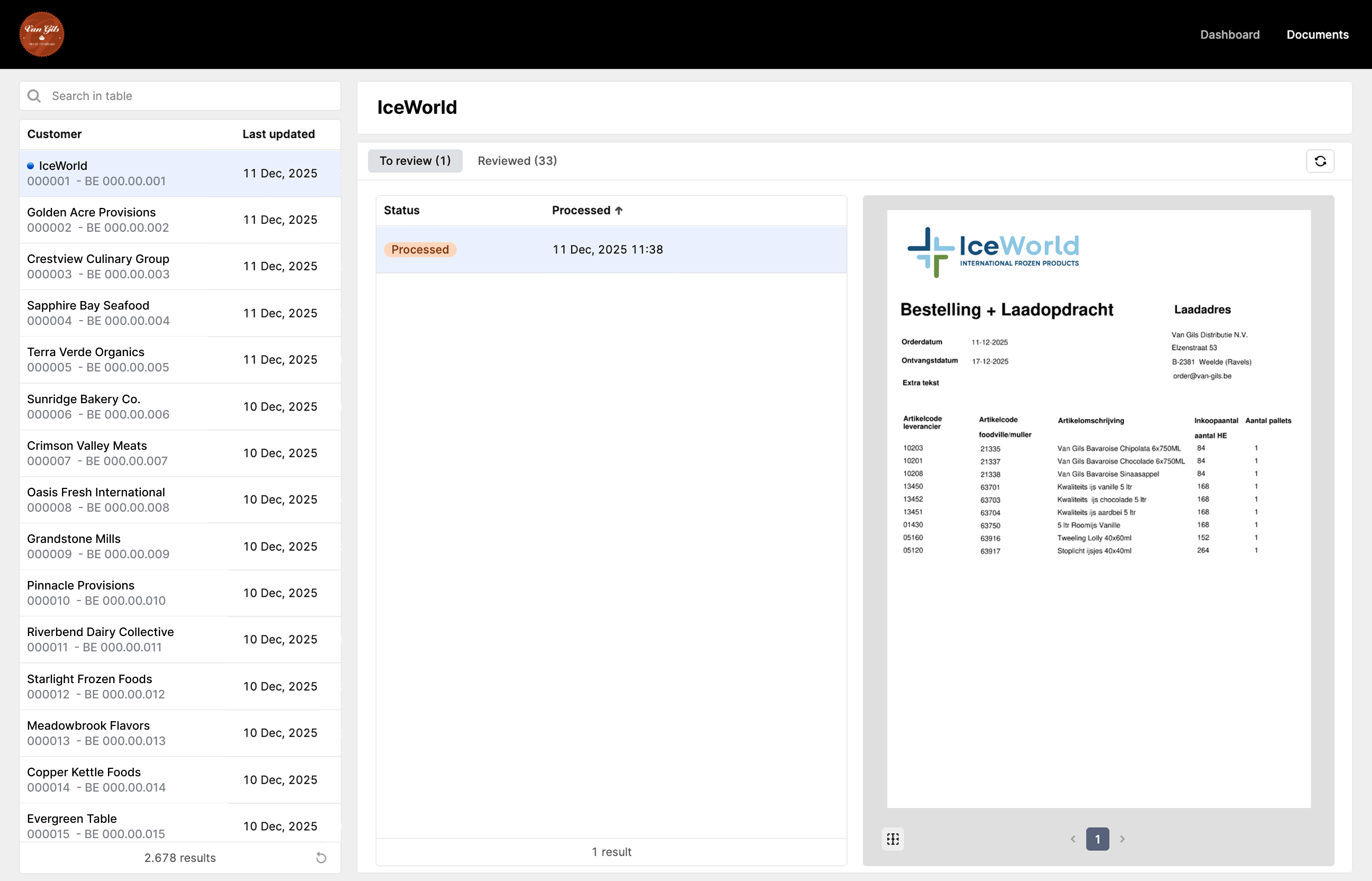Click page number 1 button

[x=1097, y=839]
